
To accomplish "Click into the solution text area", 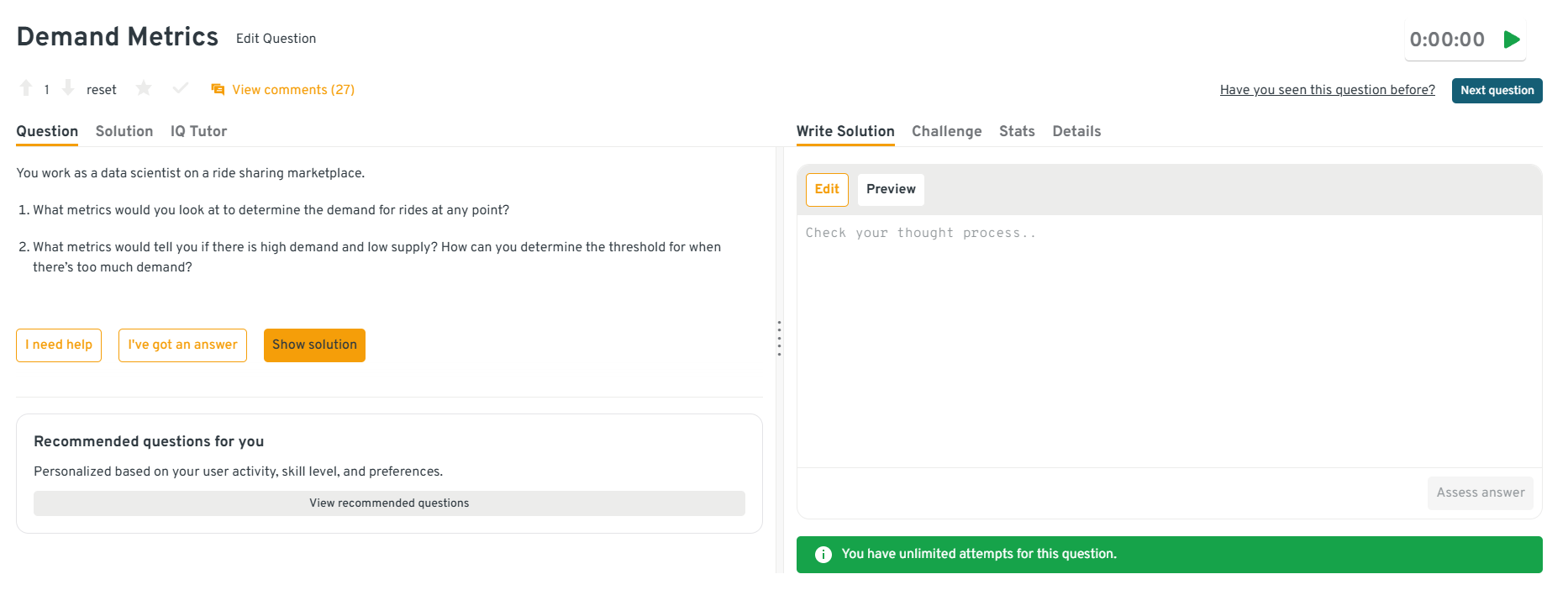I will click(x=1168, y=336).
